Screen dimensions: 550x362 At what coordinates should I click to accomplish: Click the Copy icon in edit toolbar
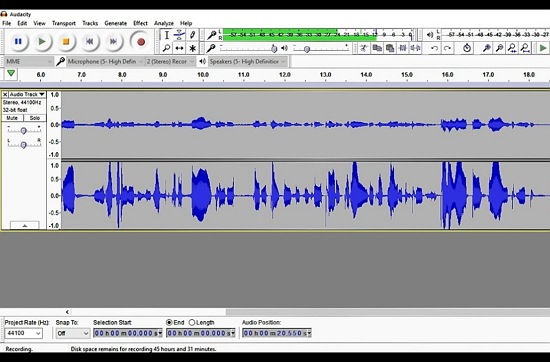[x=377, y=48]
